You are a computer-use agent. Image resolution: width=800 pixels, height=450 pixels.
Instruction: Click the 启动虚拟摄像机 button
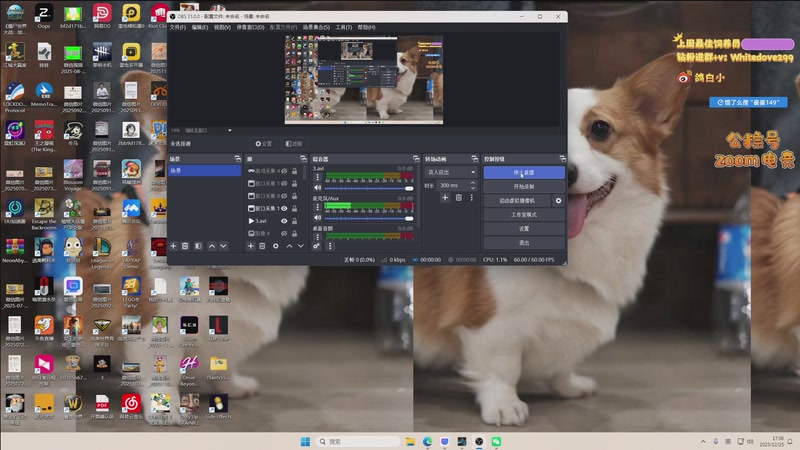point(517,201)
